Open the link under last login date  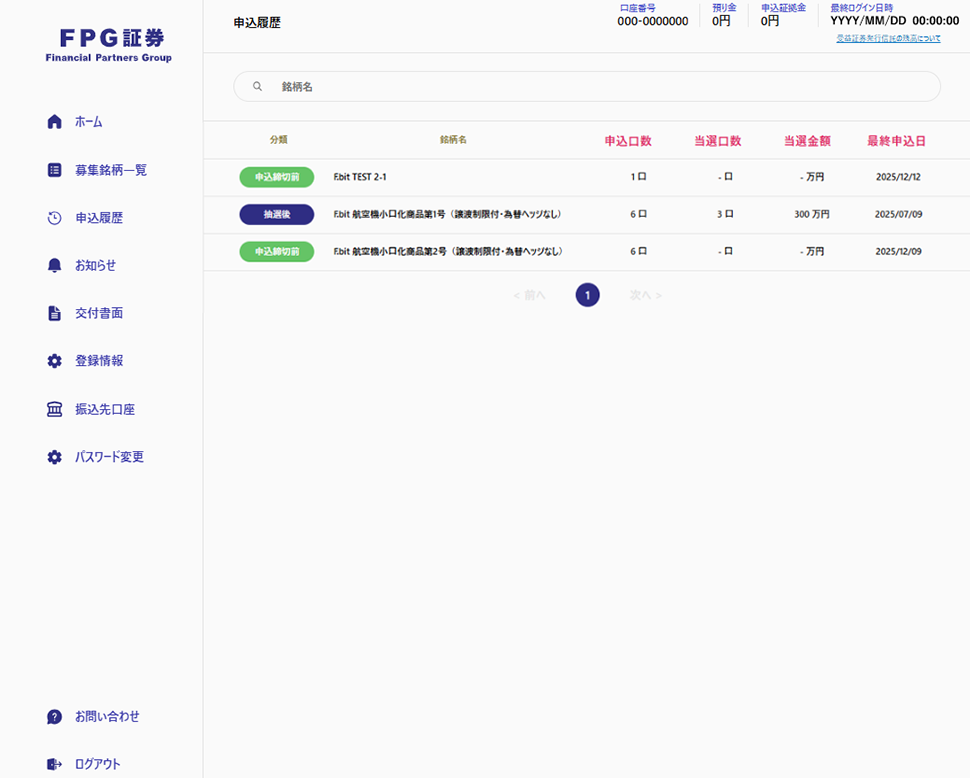tap(888, 39)
